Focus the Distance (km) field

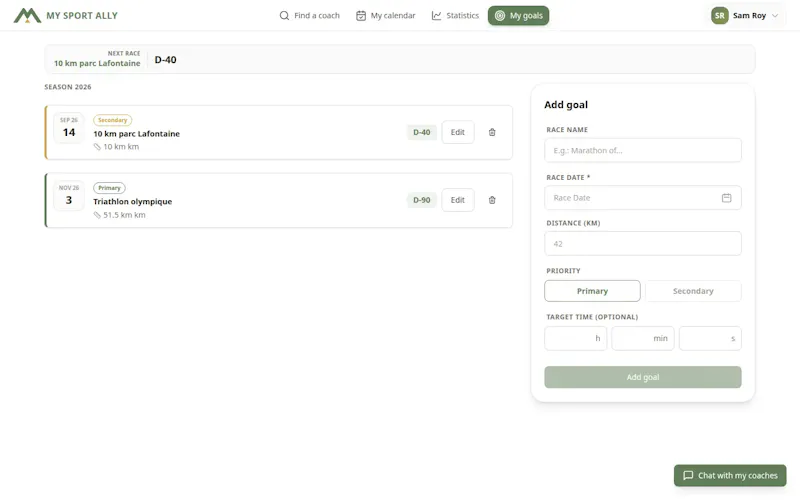(x=643, y=244)
